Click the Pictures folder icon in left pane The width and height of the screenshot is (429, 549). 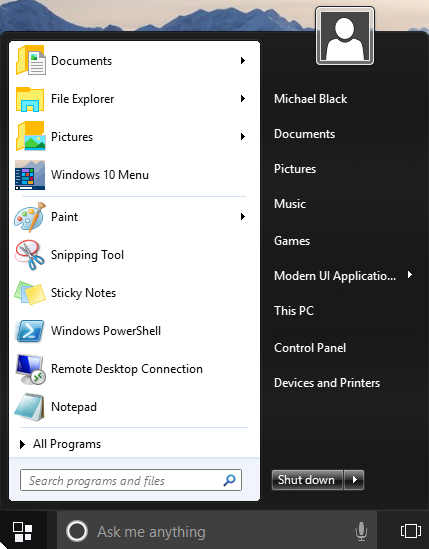tap(30, 137)
